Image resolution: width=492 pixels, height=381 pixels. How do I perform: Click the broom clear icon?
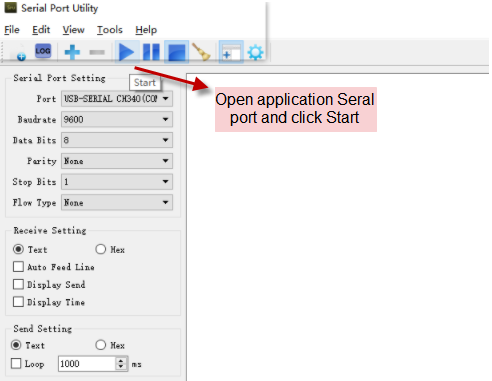coord(201,52)
